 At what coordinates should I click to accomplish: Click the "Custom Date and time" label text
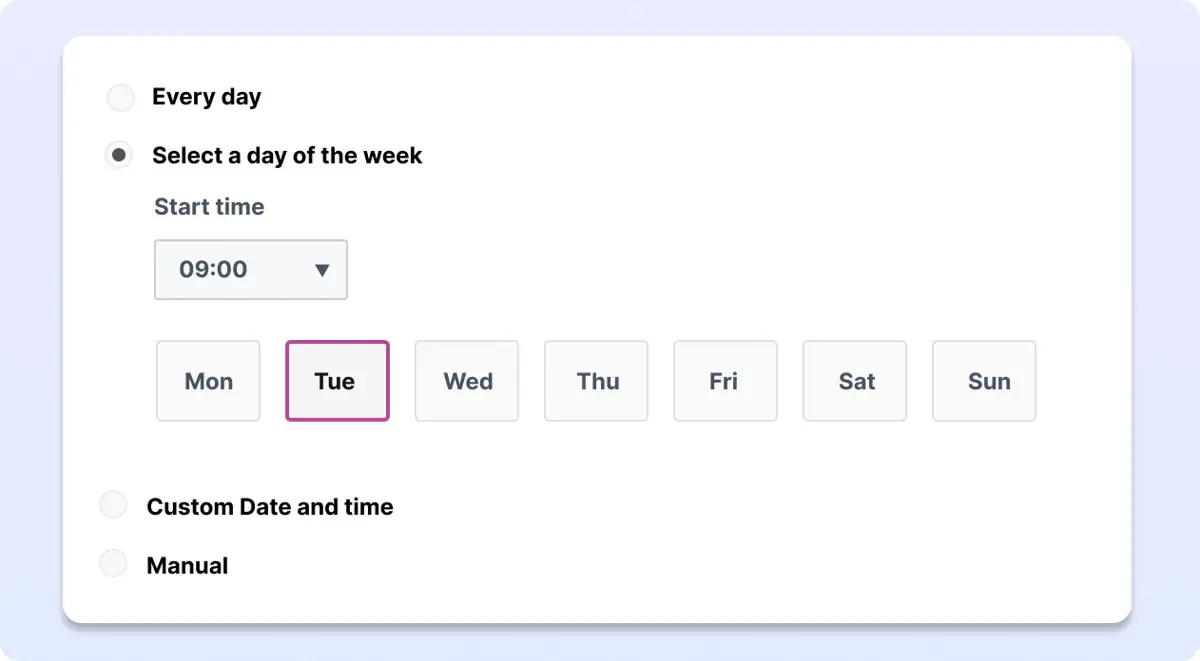pyautogui.click(x=270, y=506)
